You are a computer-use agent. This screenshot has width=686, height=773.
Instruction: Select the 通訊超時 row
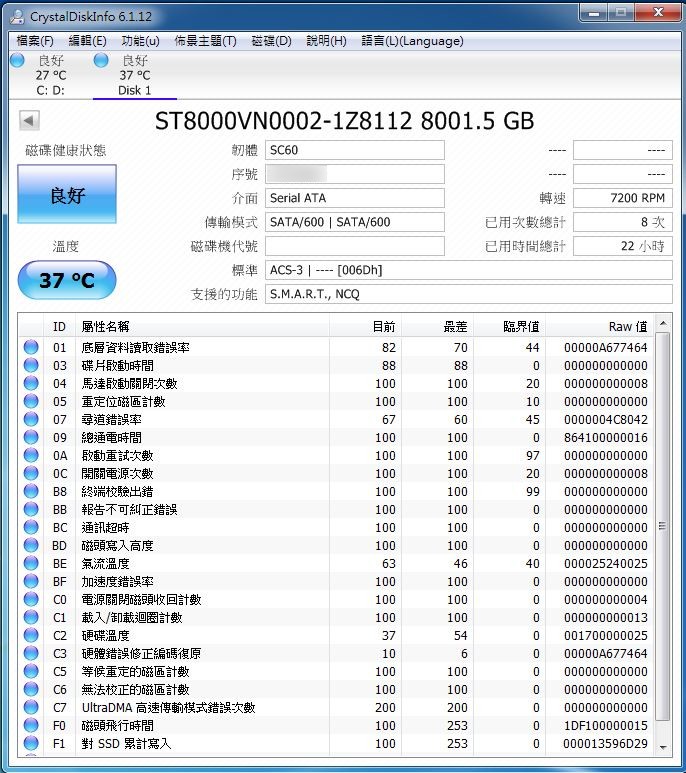point(337,527)
